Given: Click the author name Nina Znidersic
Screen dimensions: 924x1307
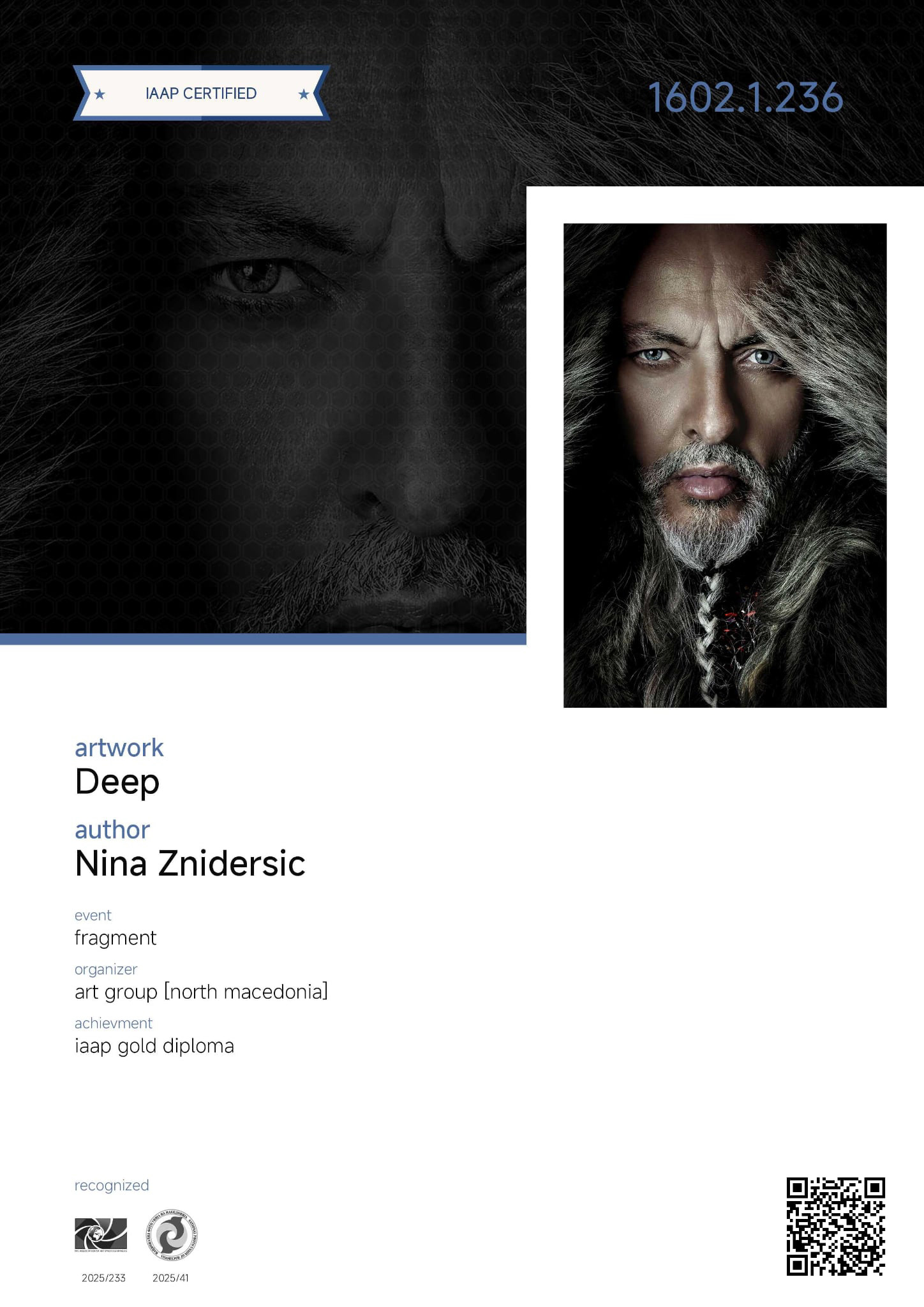Looking at the screenshot, I should point(190,863).
